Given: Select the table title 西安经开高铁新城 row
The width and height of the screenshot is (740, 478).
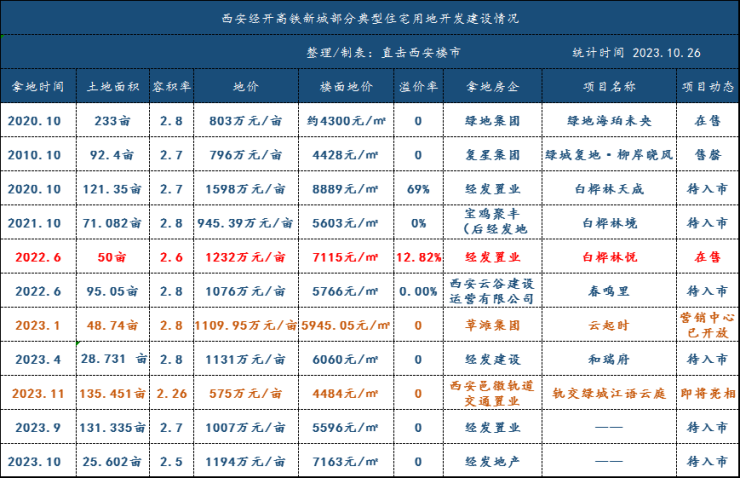Looking at the screenshot, I should 370,18.
